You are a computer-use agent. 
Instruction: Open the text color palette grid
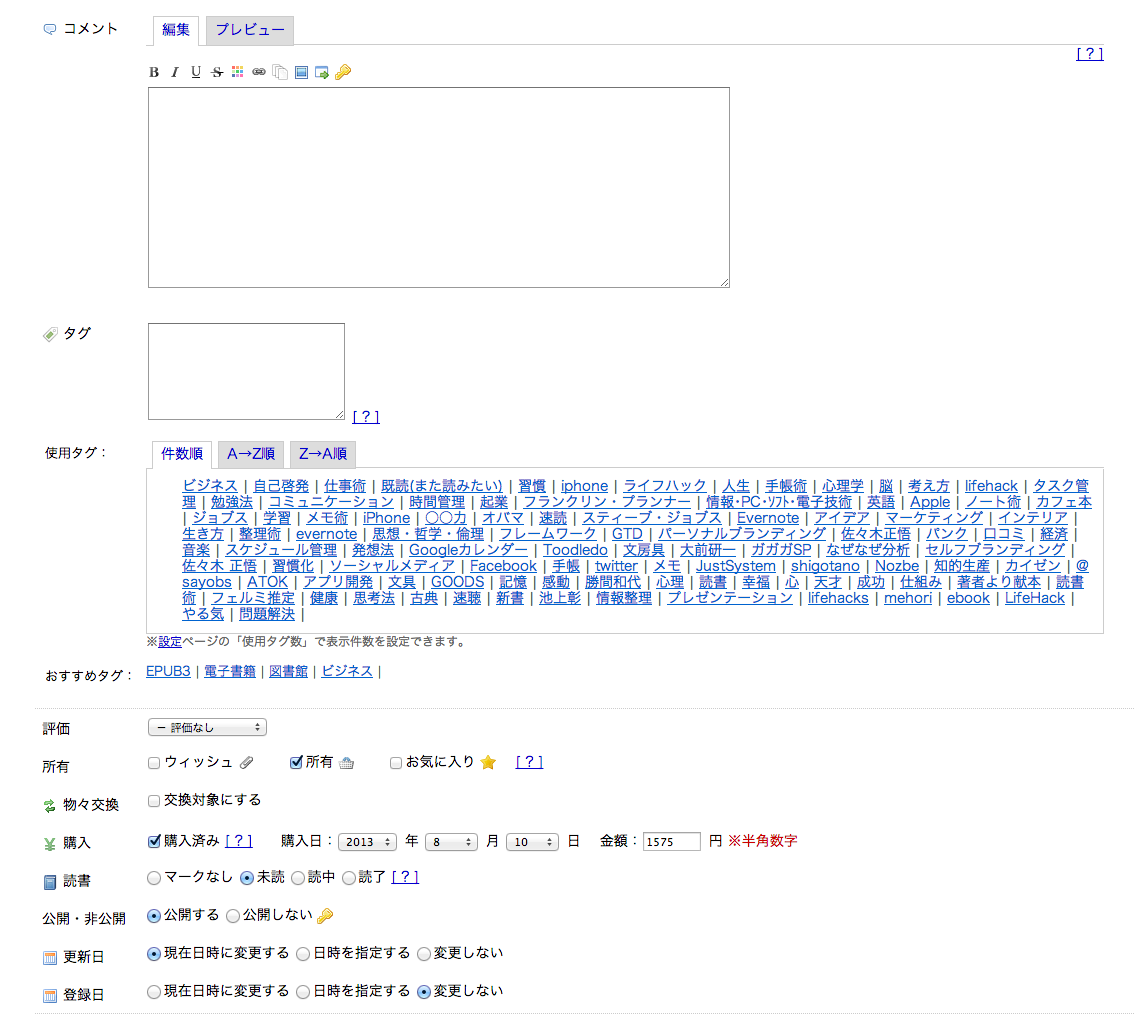coord(238,72)
